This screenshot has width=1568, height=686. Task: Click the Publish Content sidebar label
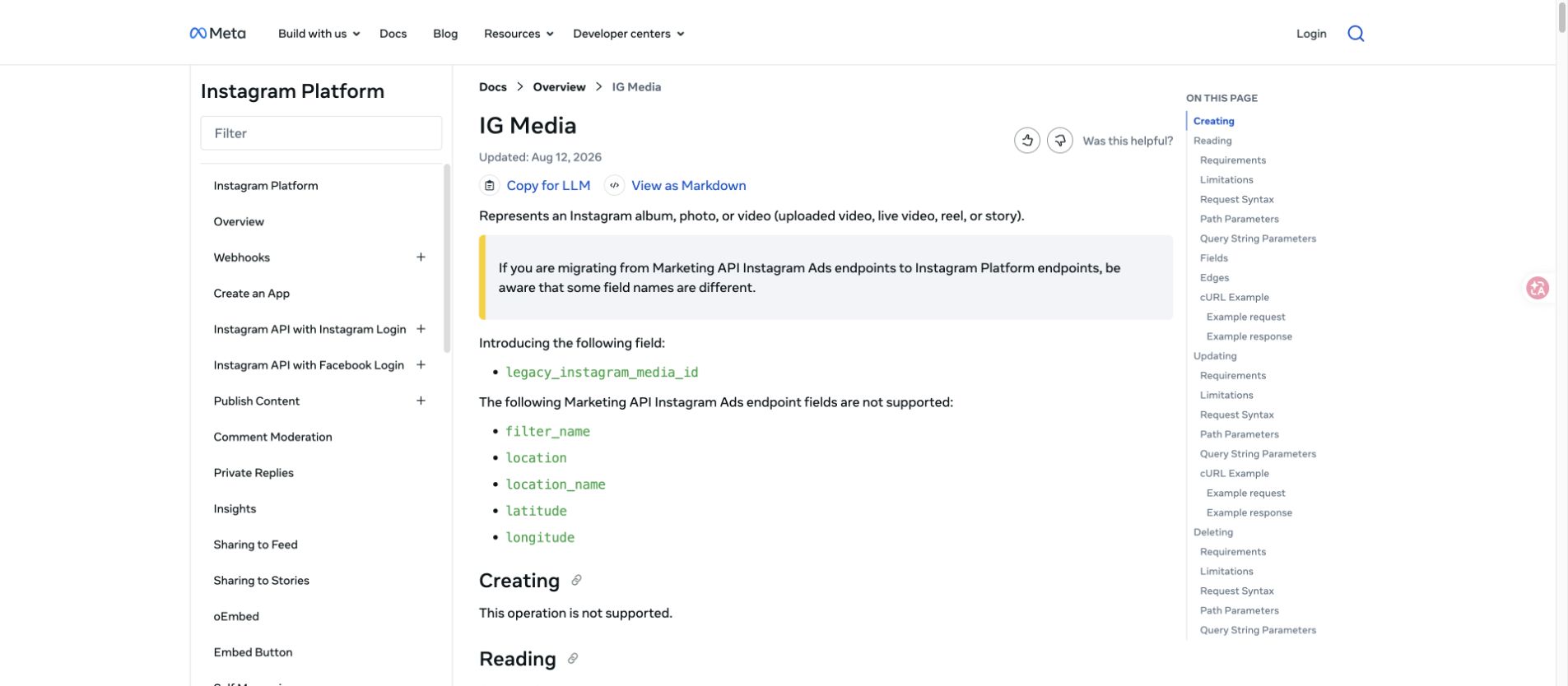tap(256, 401)
